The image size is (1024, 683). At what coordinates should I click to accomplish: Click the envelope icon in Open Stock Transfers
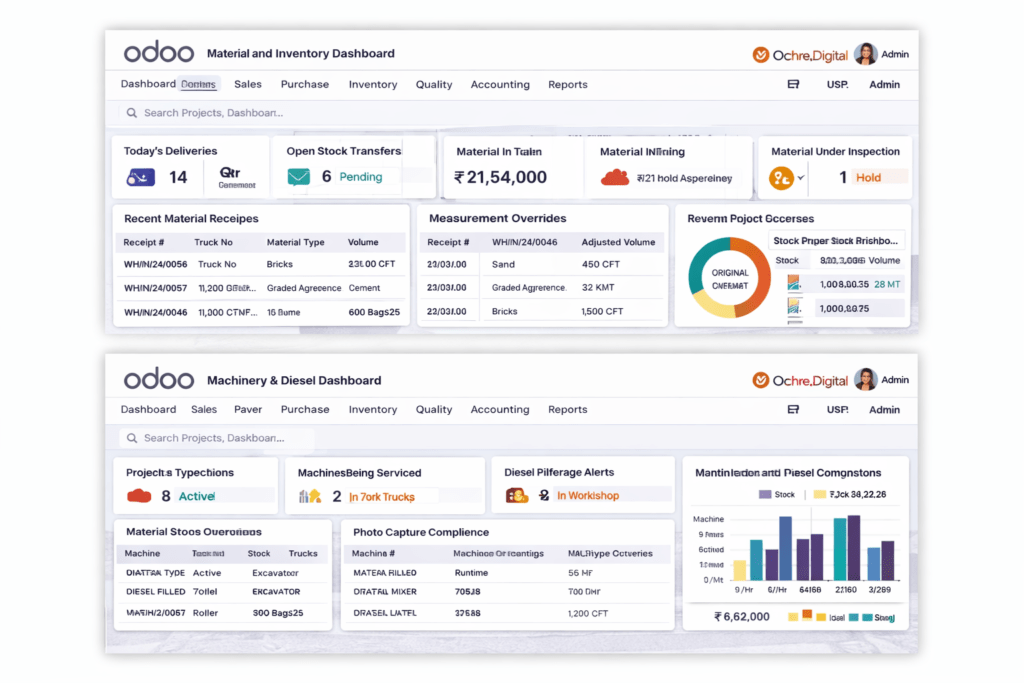coord(298,177)
